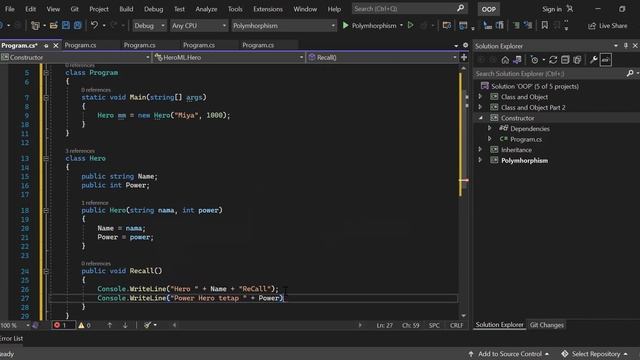Collapse All icon in Solution Explorer toolbar
The image size is (640, 360).
click(x=565, y=60)
